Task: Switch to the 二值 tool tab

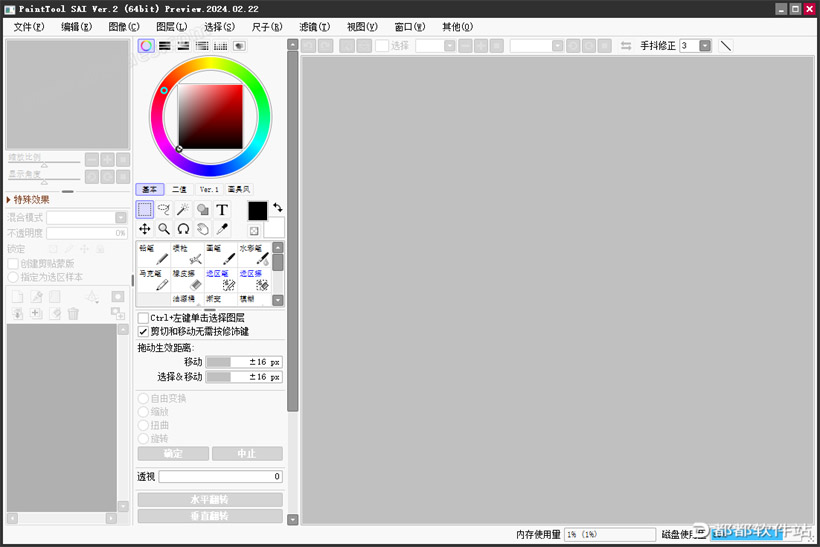Action: [x=179, y=189]
